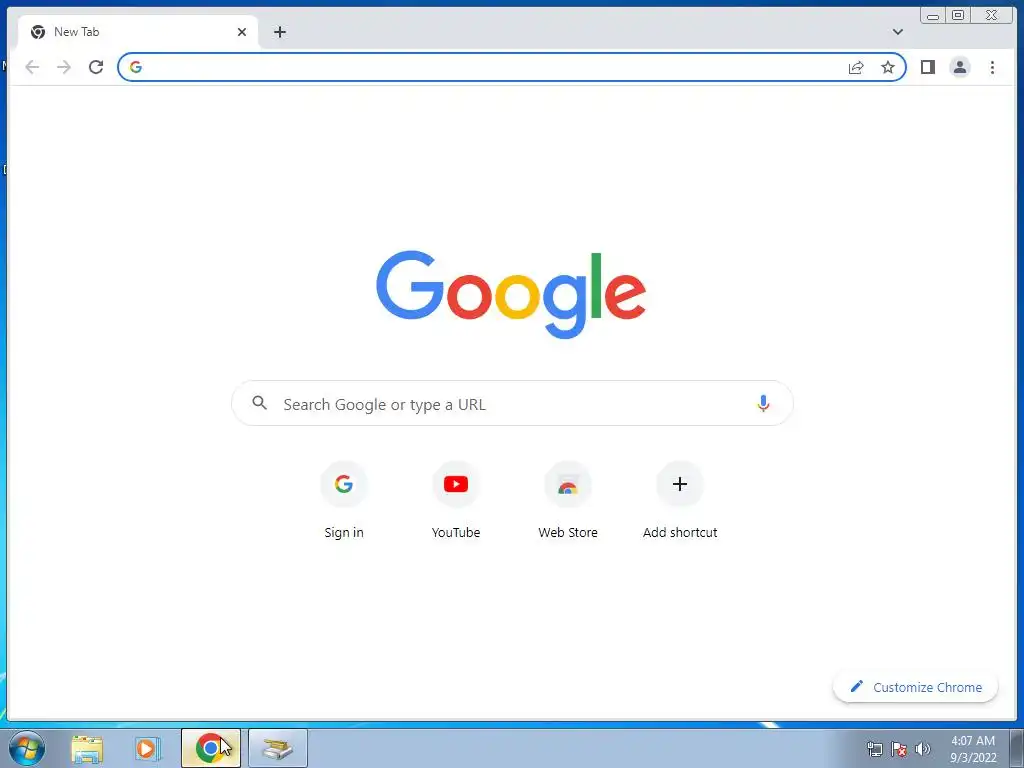Go forward using the forward arrow
Viewport: 1024px width, 768px height.
(64, 67)
